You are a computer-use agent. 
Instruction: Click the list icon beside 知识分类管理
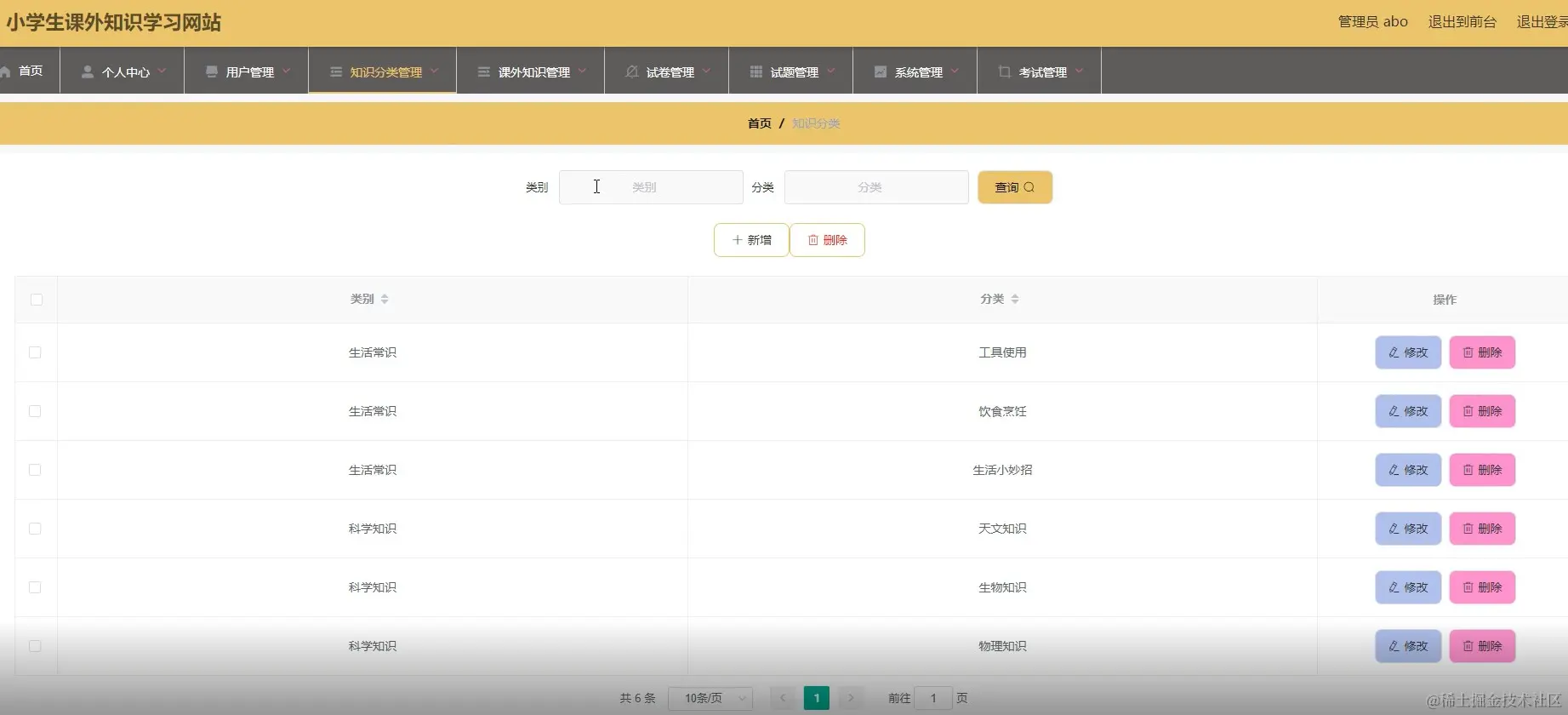point(336,72)
